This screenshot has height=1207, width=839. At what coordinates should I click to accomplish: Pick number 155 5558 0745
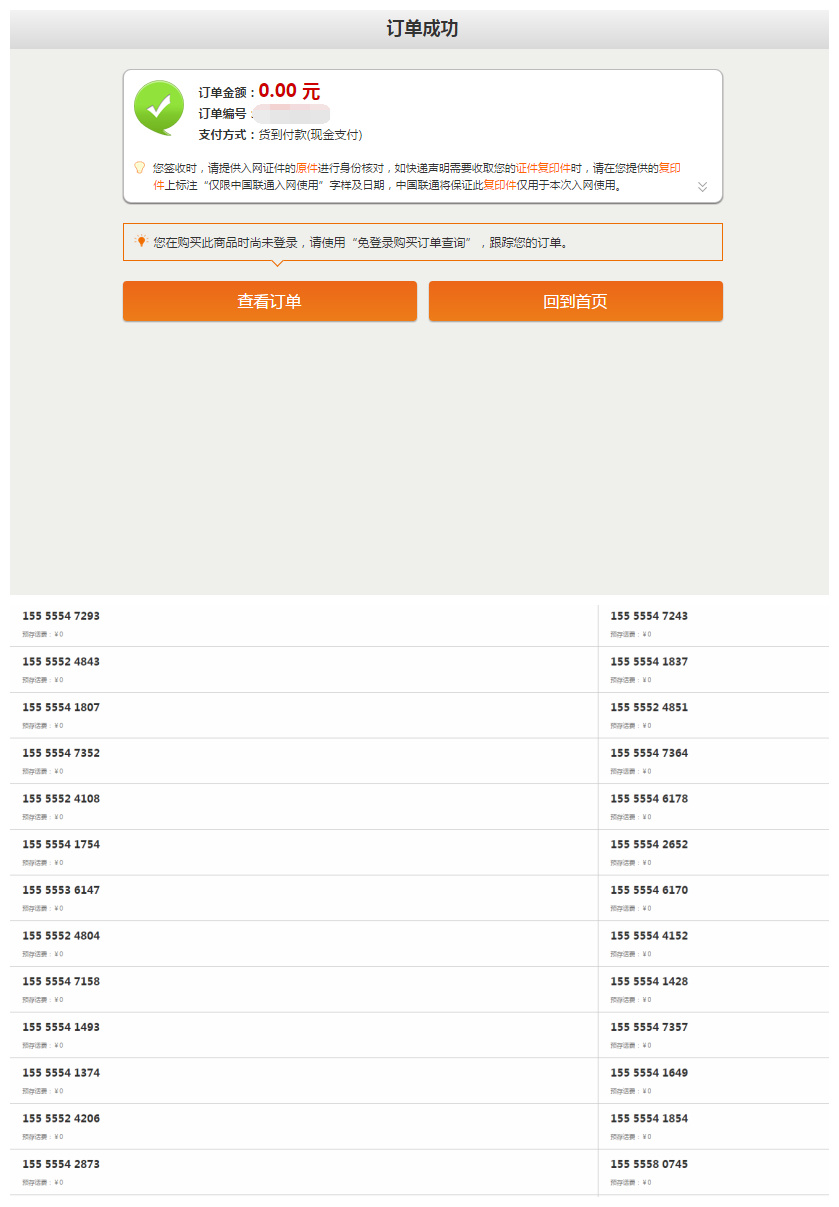click(x=649, y=1165)
